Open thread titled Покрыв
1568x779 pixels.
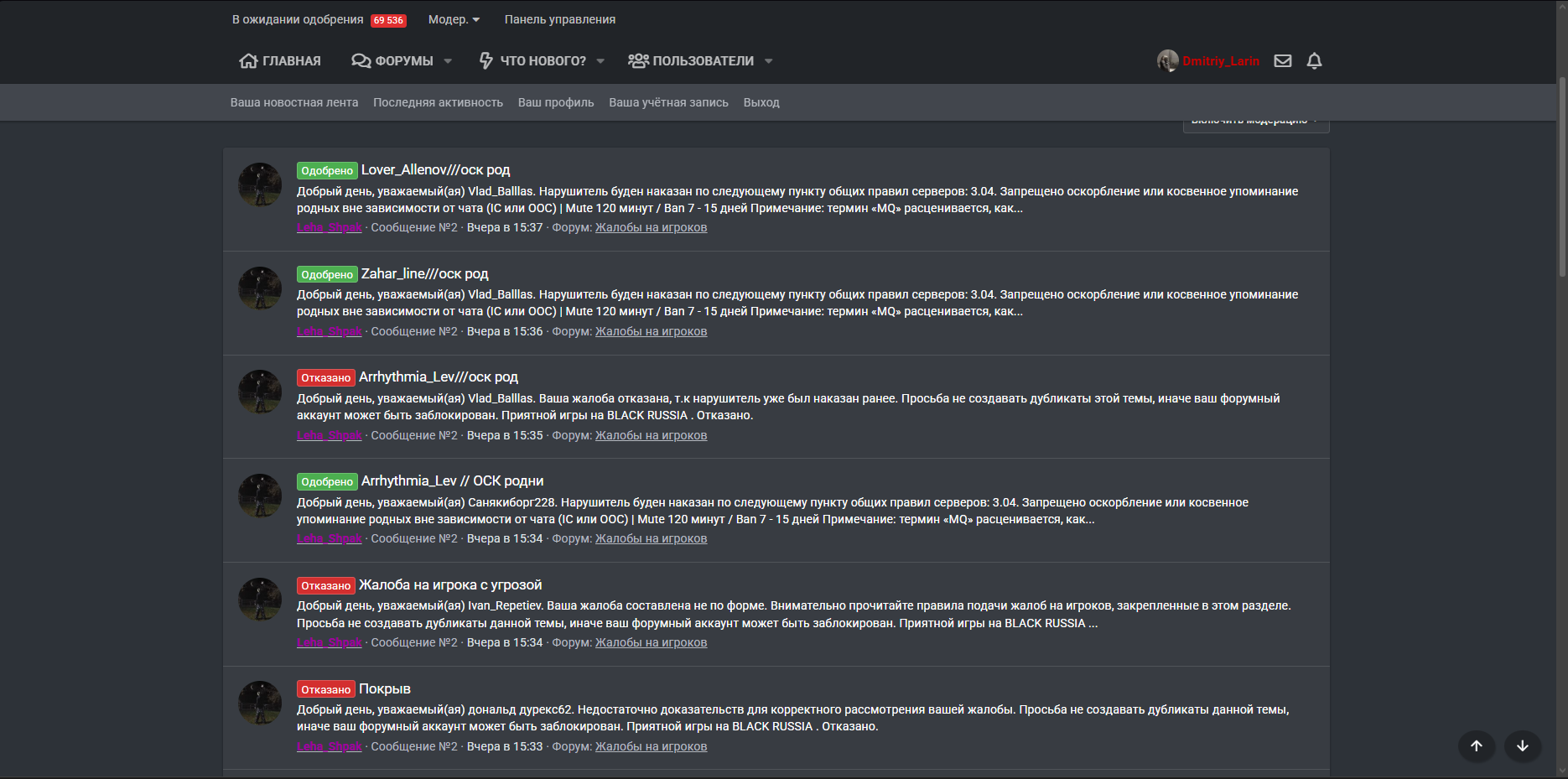(x=384, y=689)
